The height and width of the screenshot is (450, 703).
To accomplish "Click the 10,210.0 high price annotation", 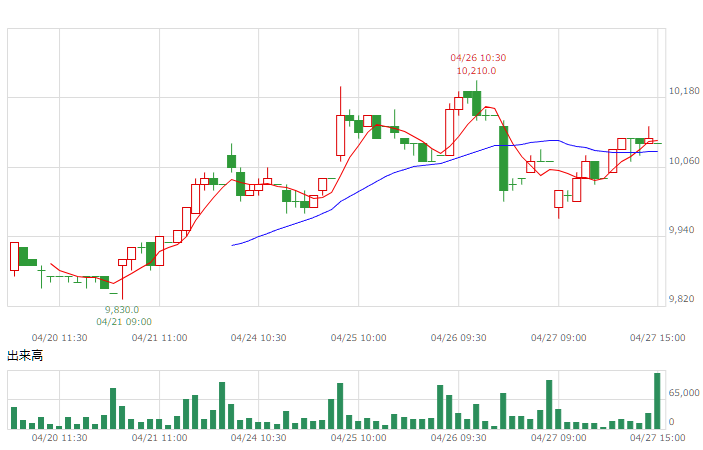I will (x=476, y=71).
